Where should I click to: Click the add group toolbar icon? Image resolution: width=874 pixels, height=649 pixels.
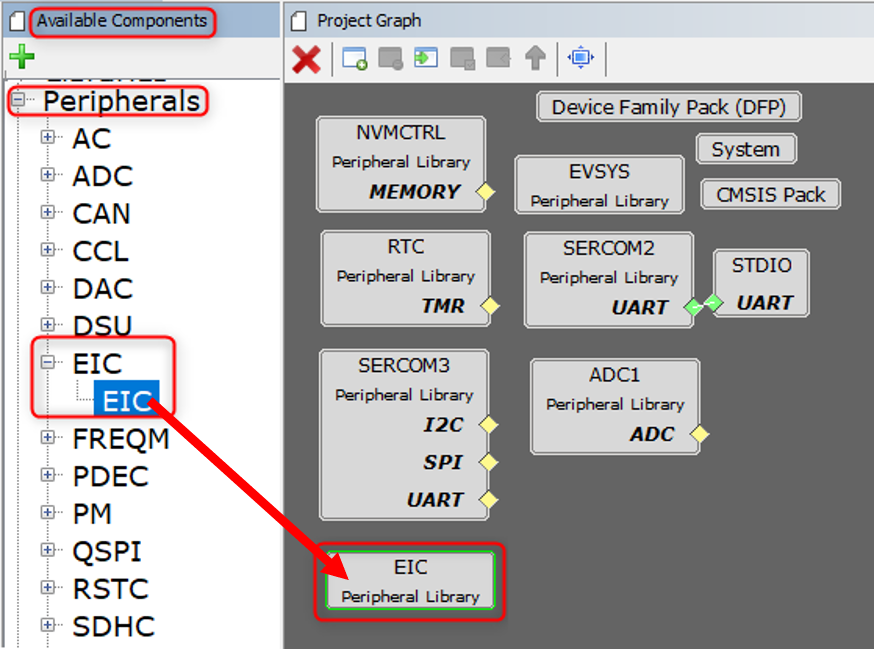click(x=355, y=59)
